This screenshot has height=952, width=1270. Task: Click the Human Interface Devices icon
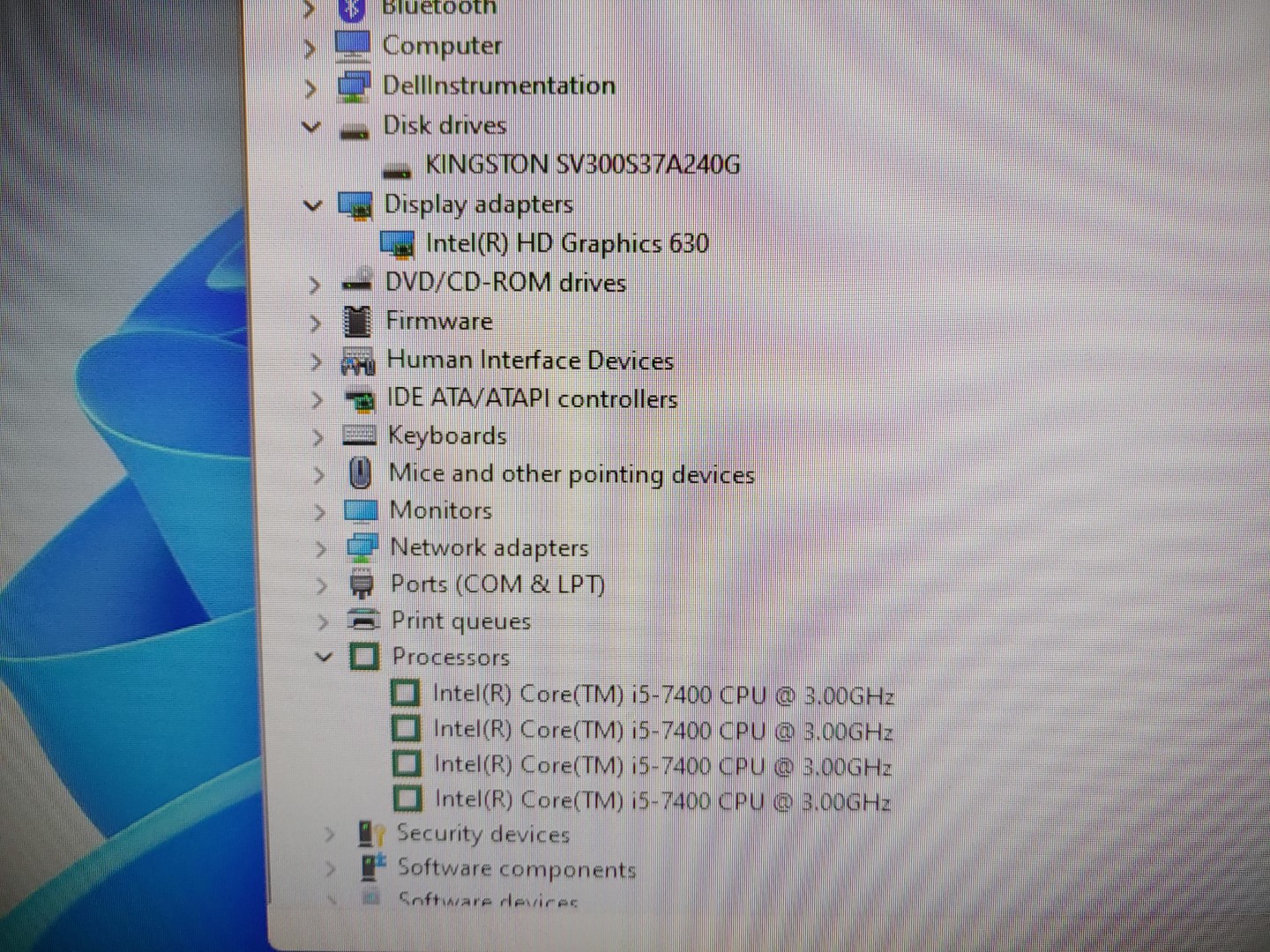coord(358,361)
